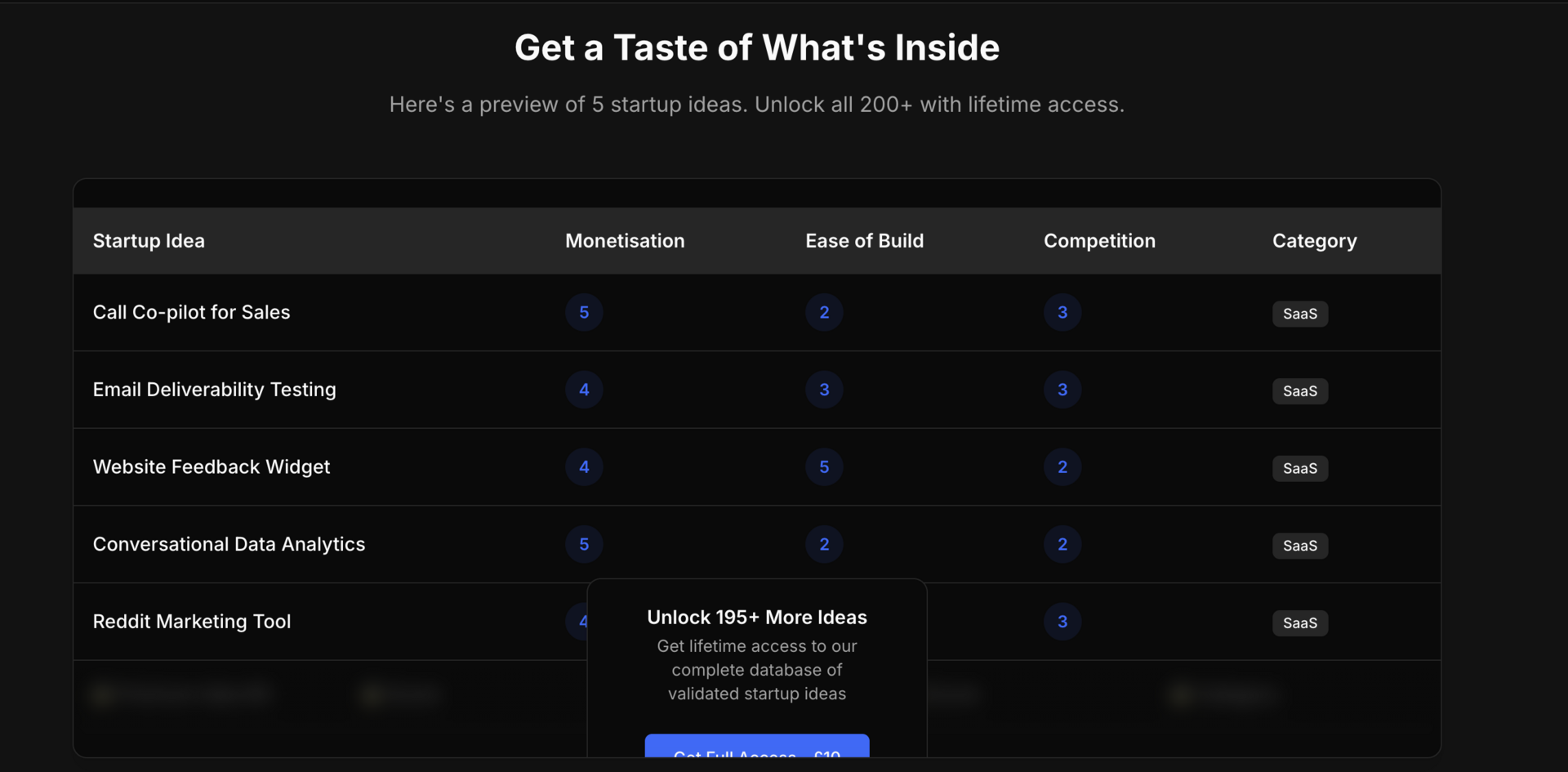
Task: Click the Unlock 195+ More Ideas heading
Action: pos(757,618)
